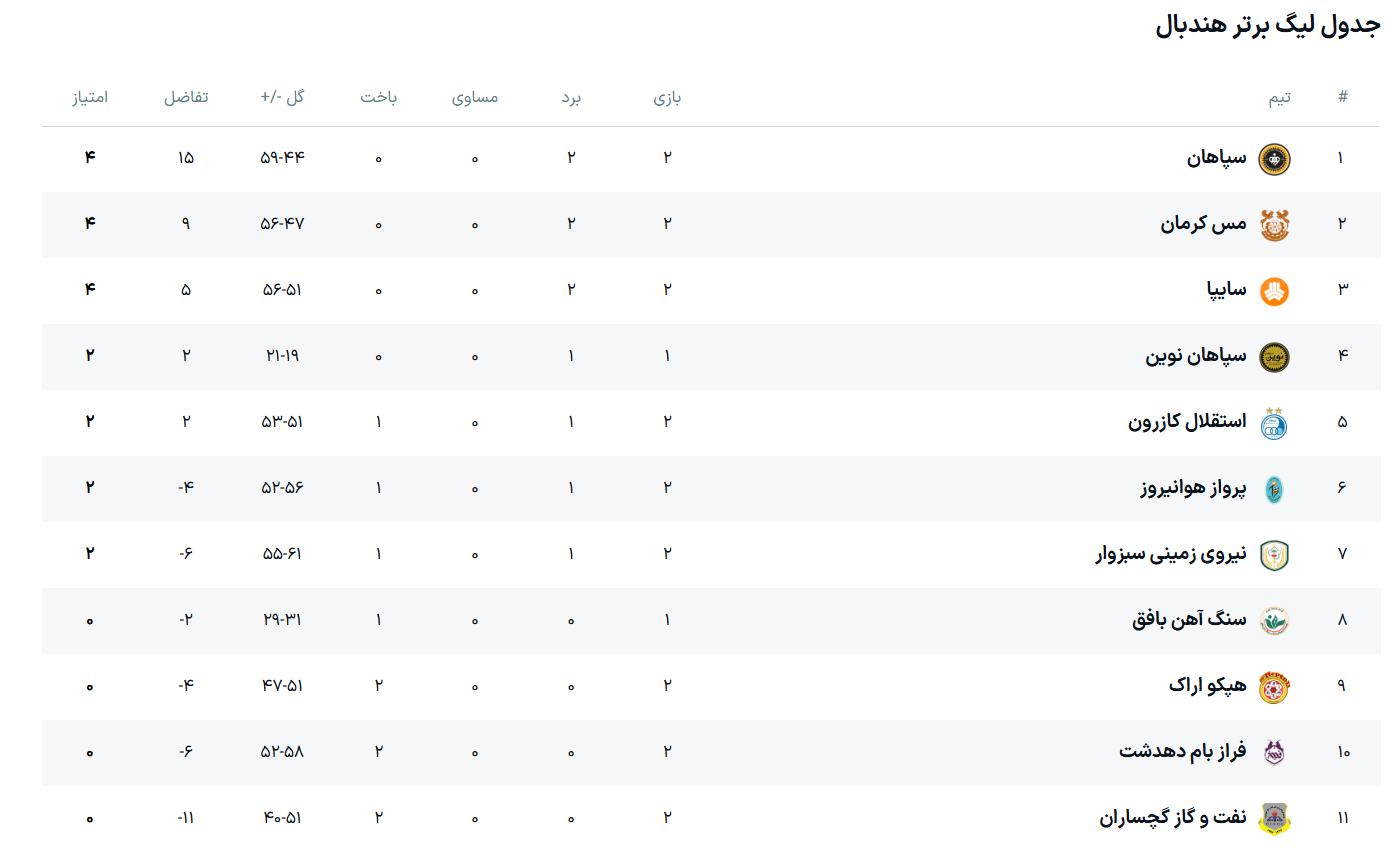1388x855 pixels.
Task: Click the تفاضل column header
Action: pos(186,97)
